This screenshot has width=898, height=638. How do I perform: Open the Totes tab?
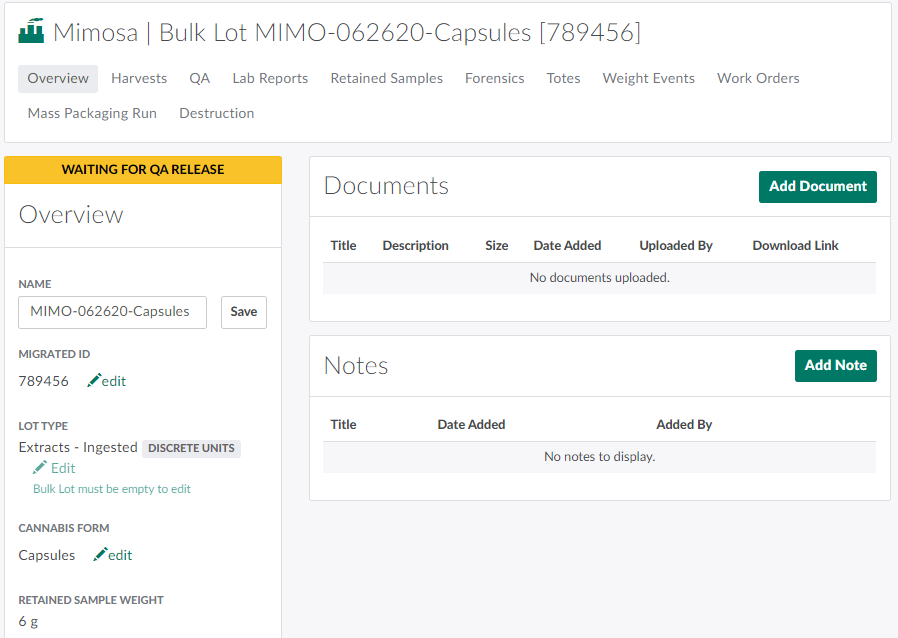[x=563, y=78]
